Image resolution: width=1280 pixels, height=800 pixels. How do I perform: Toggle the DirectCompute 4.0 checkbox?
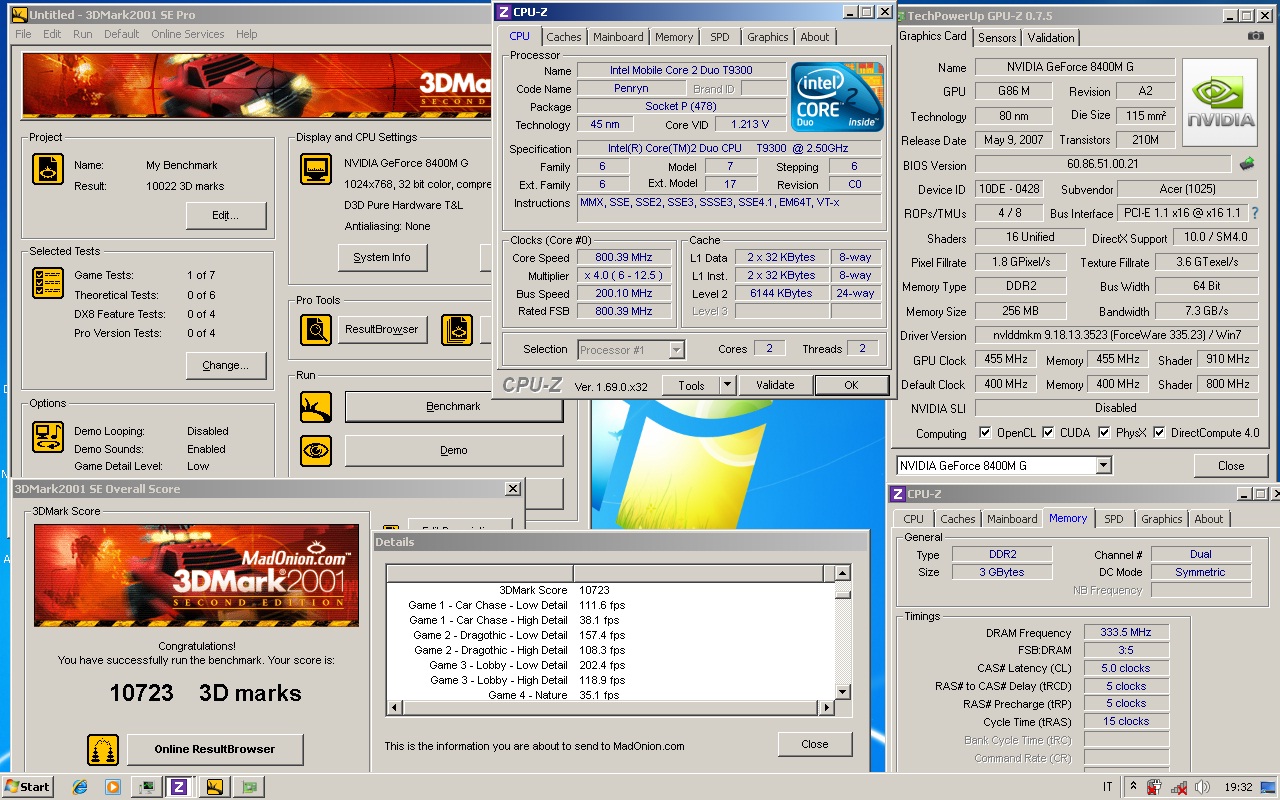tap(1159, 433)
